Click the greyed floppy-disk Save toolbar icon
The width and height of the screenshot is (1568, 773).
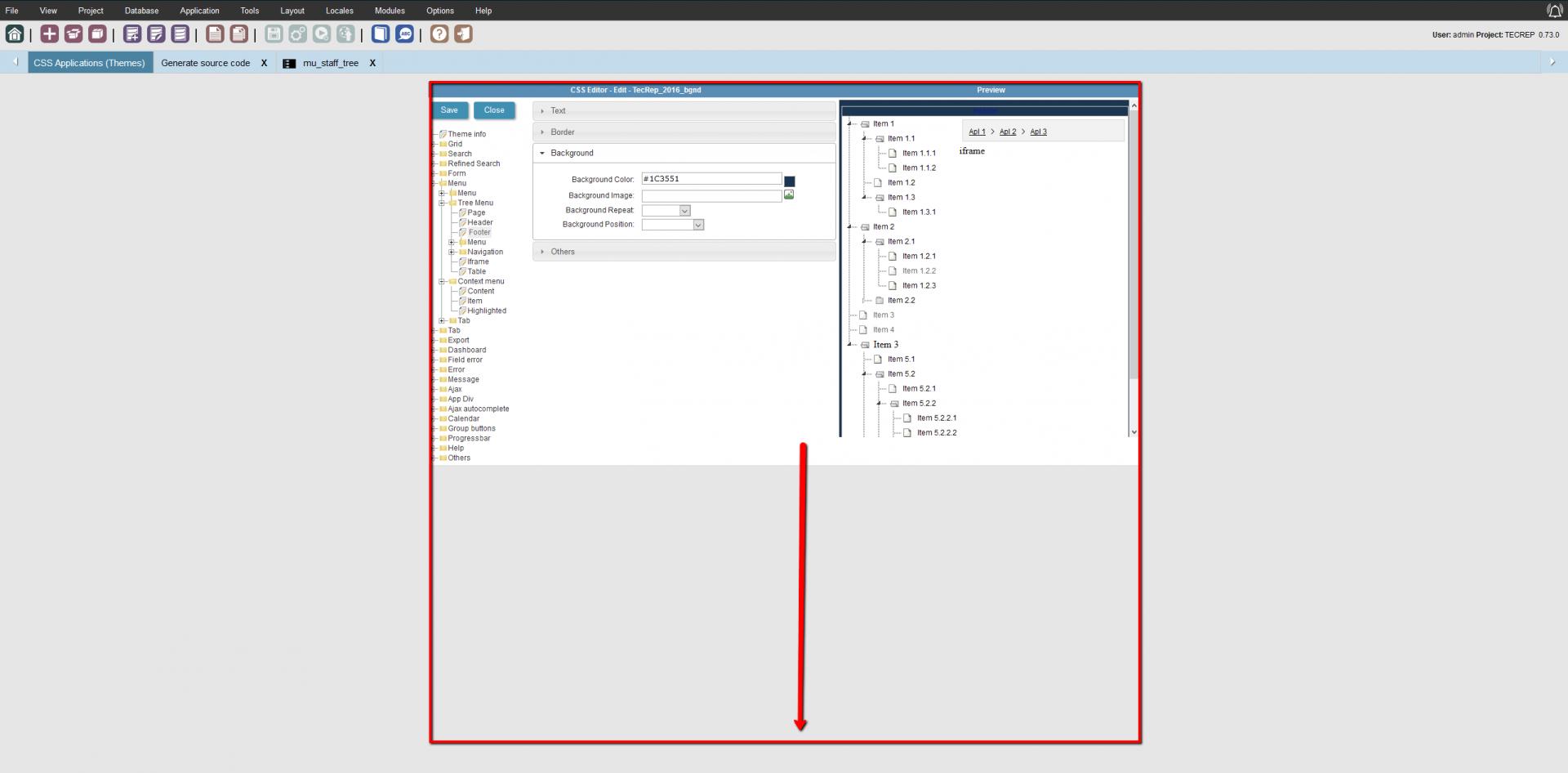pos(274,34)
